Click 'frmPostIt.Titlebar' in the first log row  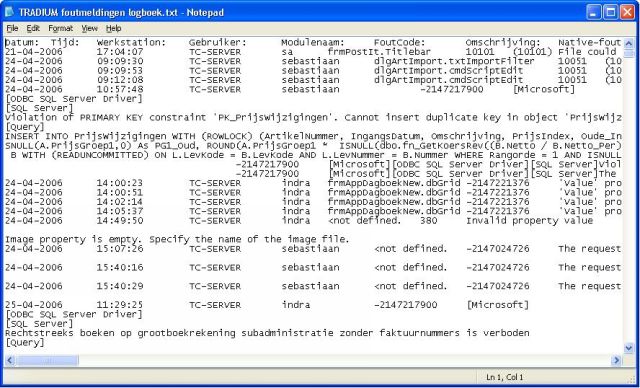point(379,52)
